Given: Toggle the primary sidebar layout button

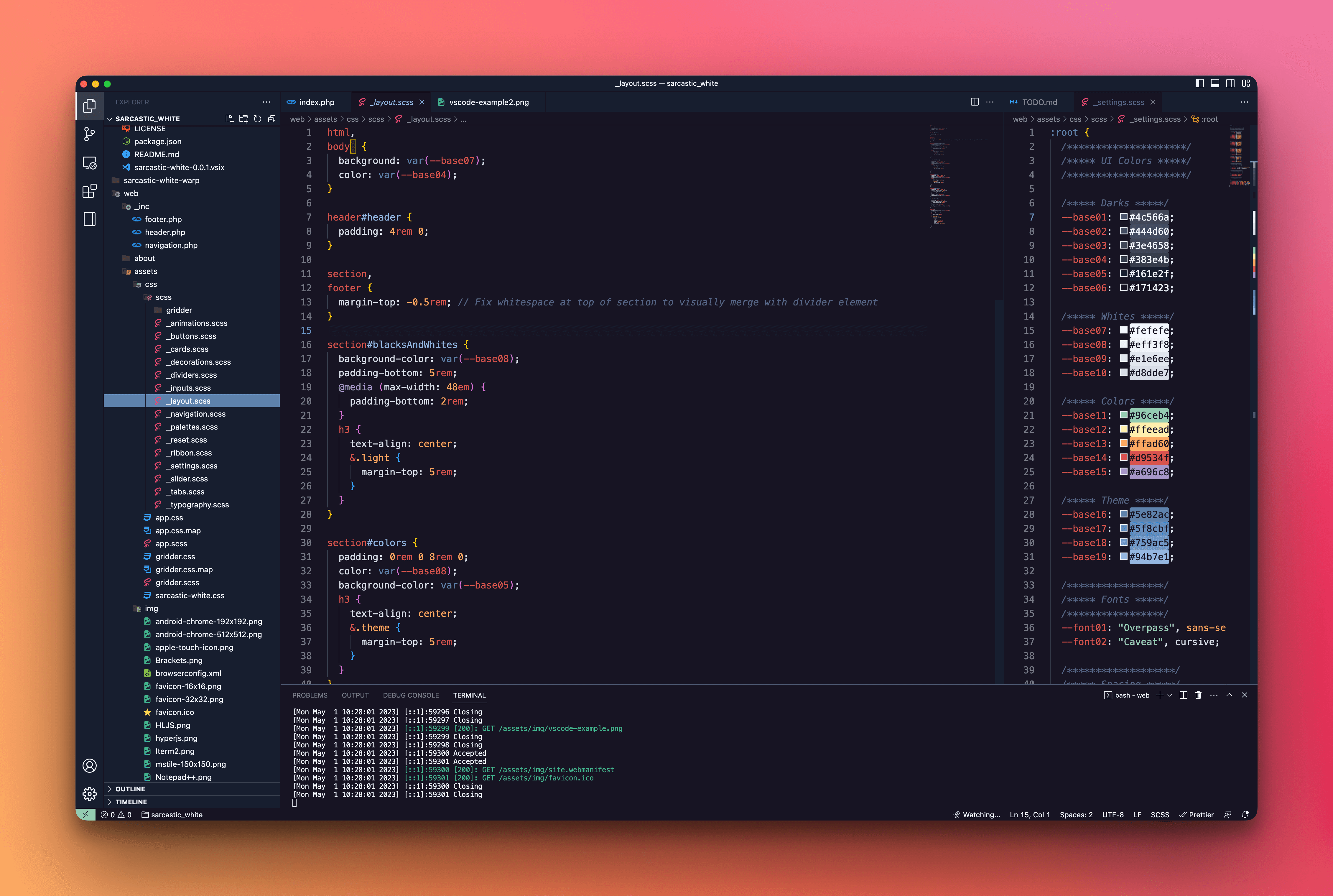Looking at the screenshot, I should (1199, 83).
